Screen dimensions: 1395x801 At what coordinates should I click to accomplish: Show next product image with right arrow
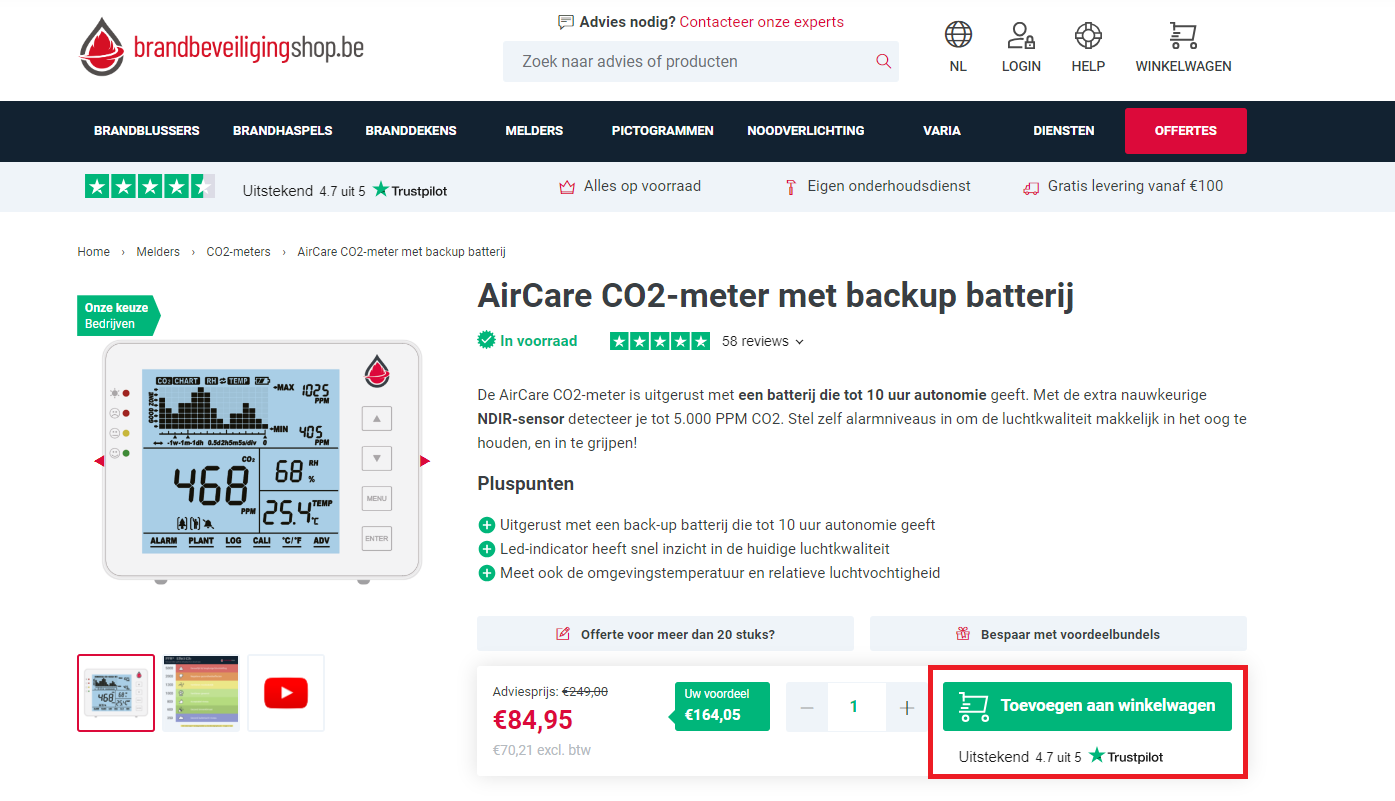click(425, 461)
